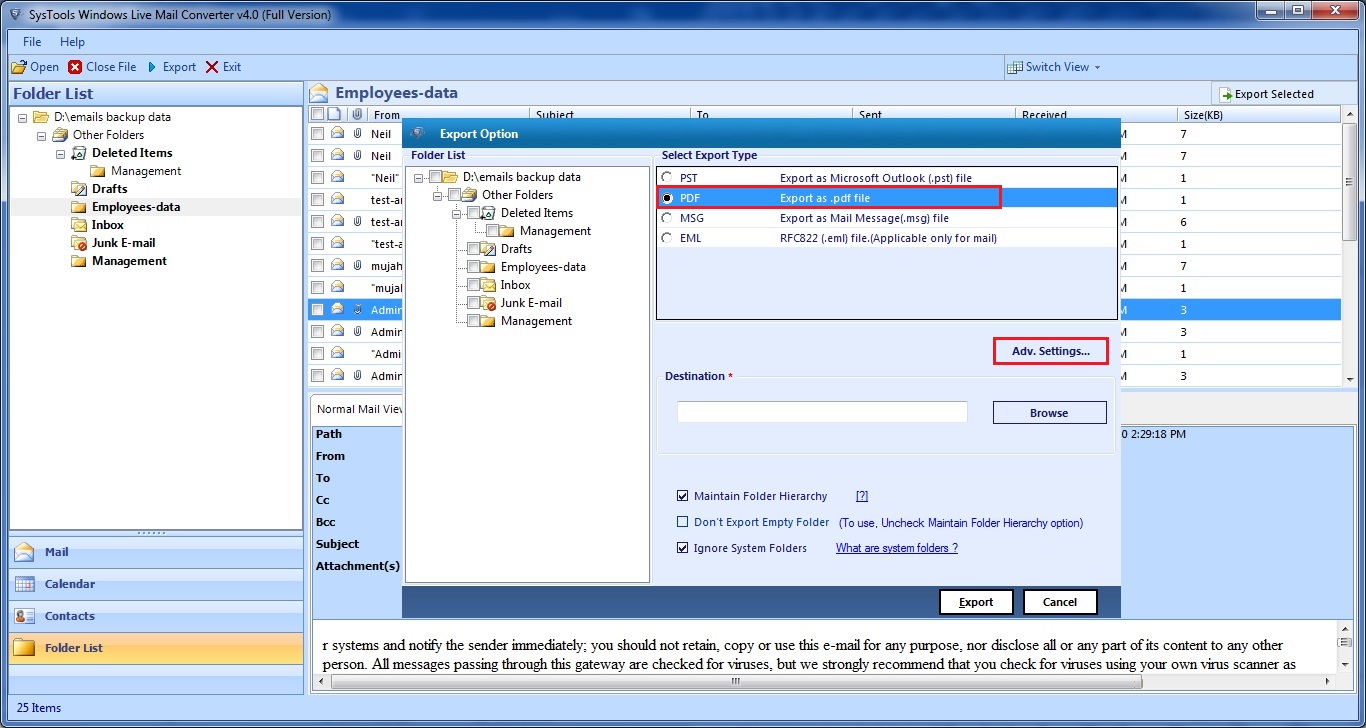1366x728 pixels.
Task: Tick Employees-data checkbox in export folder tree
Action: tap(474, 267)
